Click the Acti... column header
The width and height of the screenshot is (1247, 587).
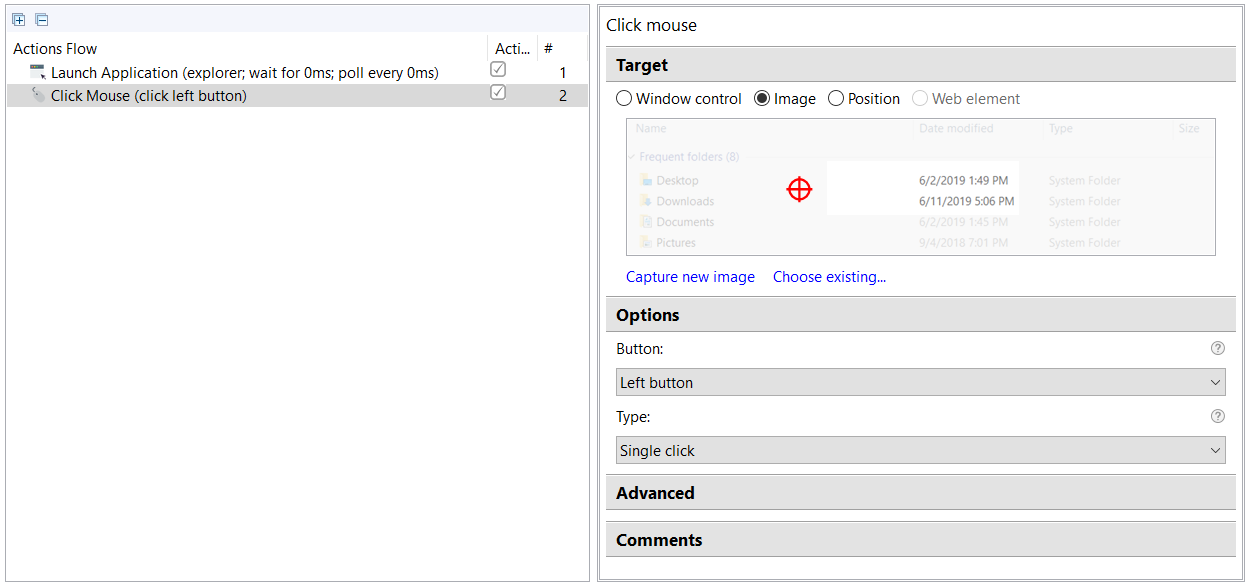[513, 48]
